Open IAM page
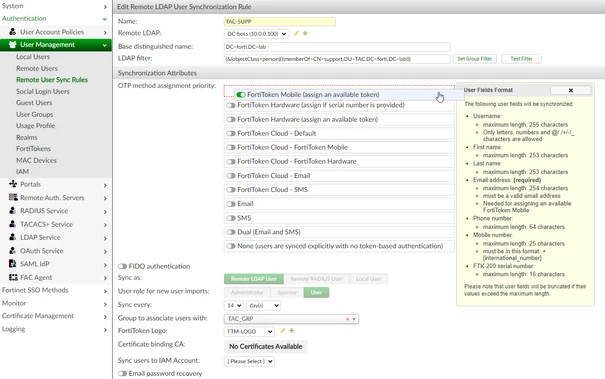Image resolution: width=605 pixels, height=379 pixels. tap(22, 171)
